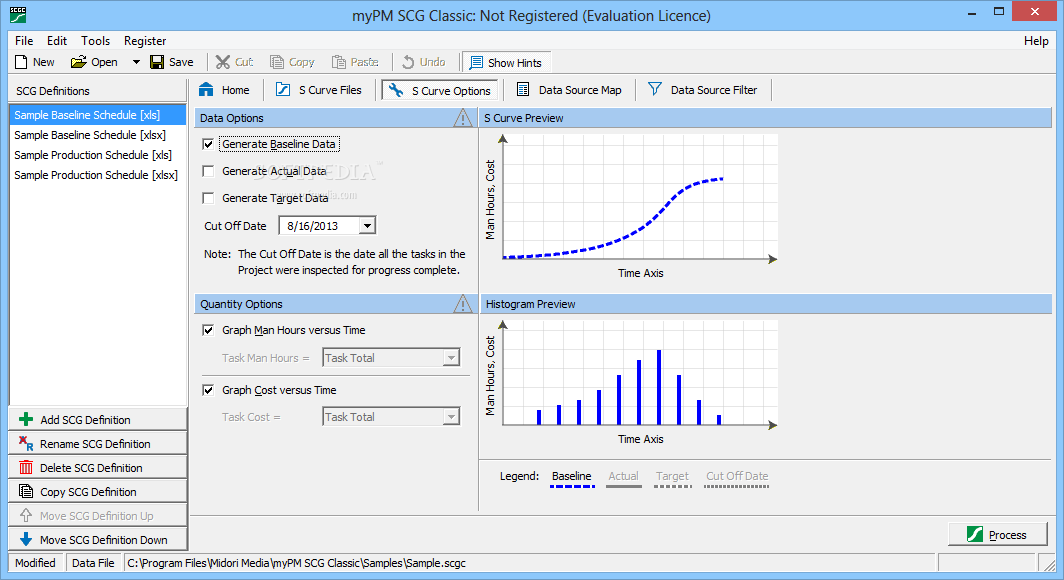Click the SCGC application logo in title bar

[x=18, y=14]
